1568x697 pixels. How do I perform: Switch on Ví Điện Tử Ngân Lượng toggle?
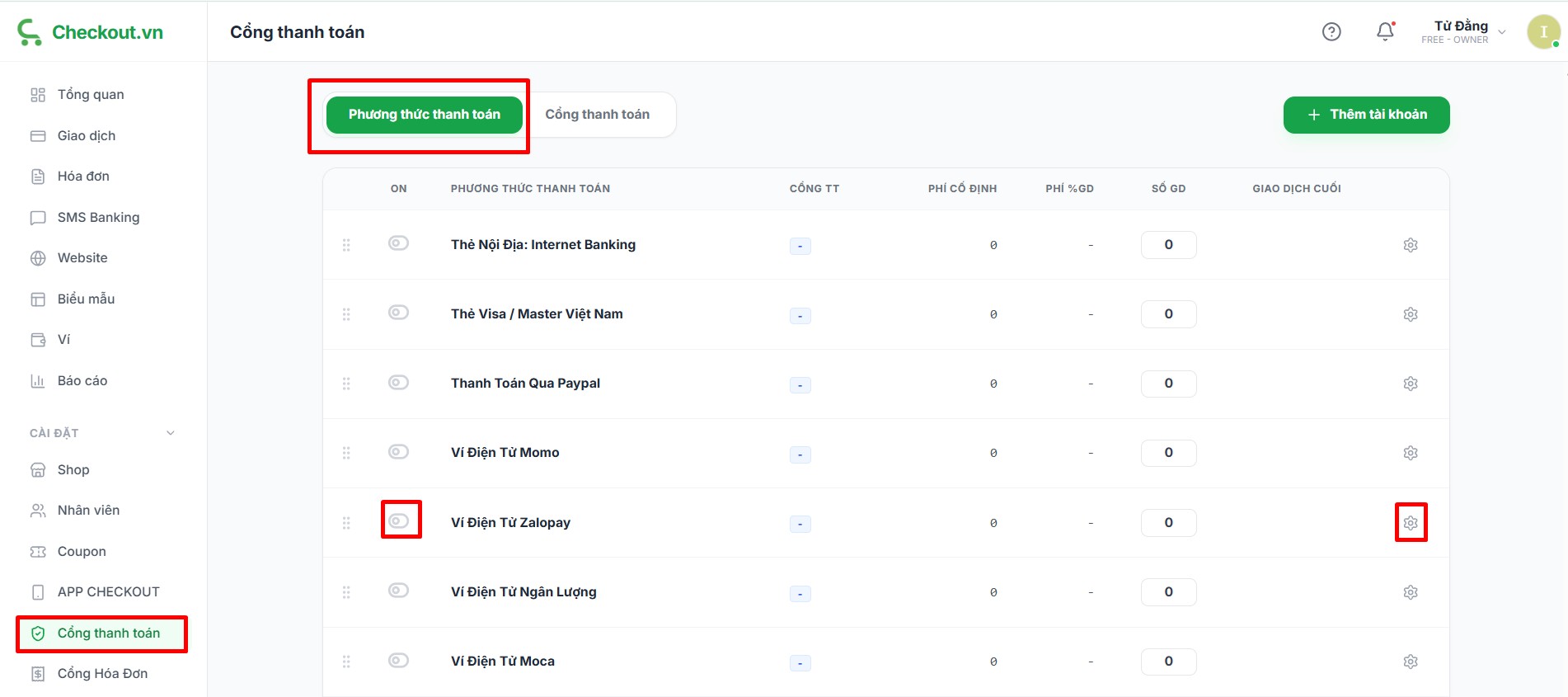(399, 591)
